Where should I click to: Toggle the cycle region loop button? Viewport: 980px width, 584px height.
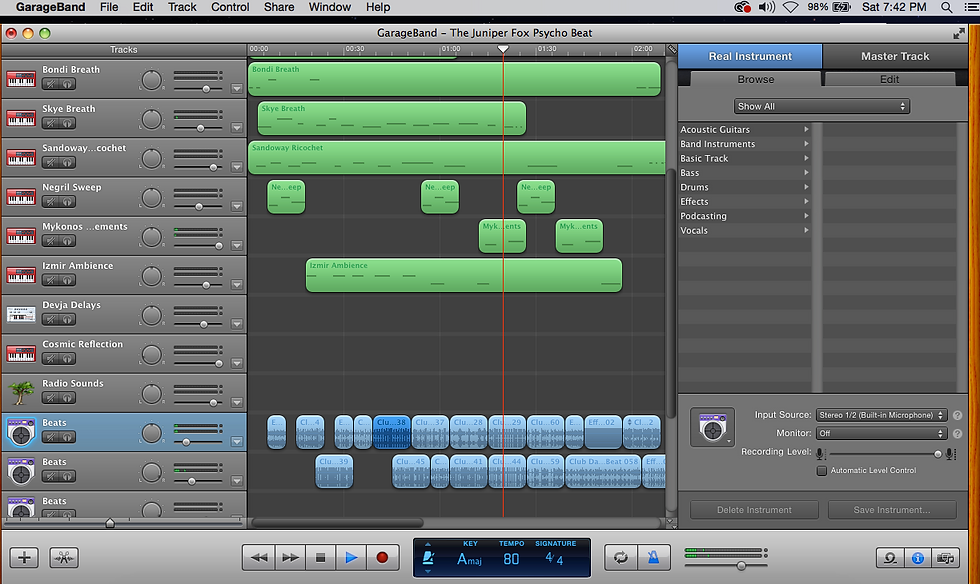pyautogui.click(x=621, y=557)
